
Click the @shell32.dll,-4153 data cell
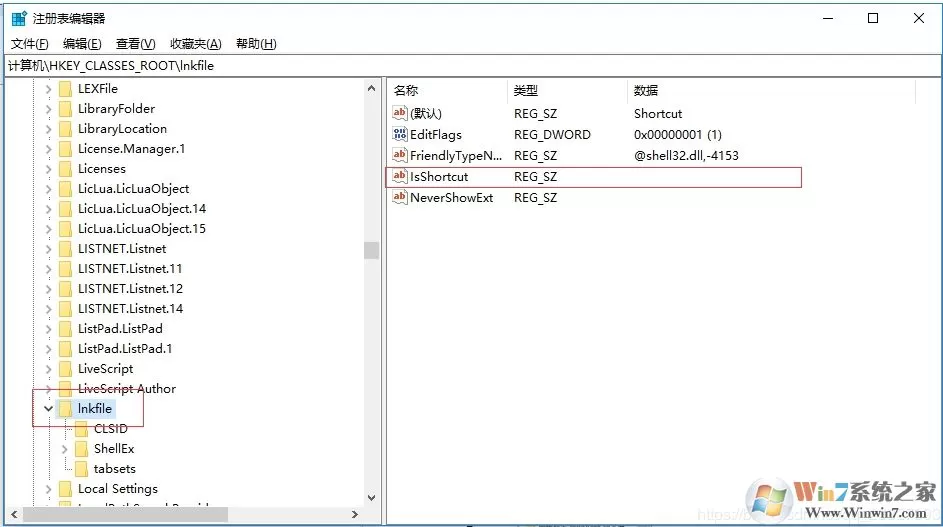click(686, 156)
